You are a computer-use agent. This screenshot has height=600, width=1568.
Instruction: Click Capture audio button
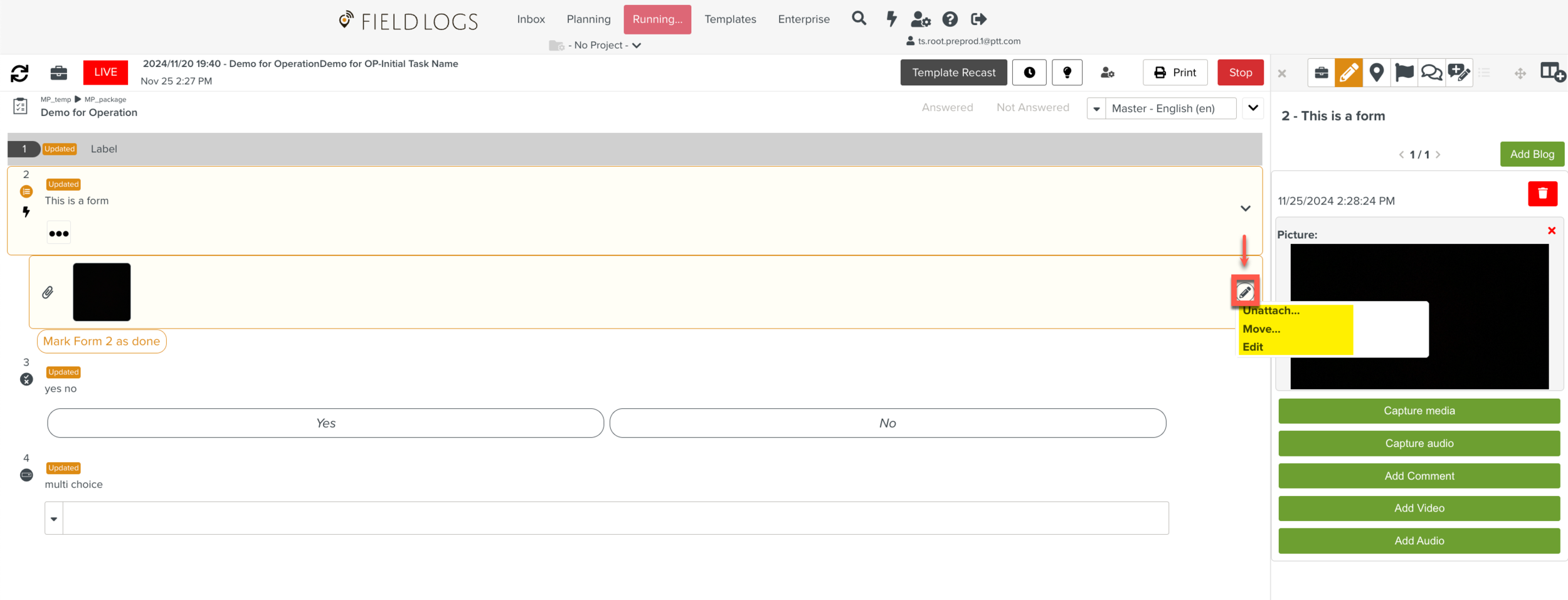(1419, 444)
